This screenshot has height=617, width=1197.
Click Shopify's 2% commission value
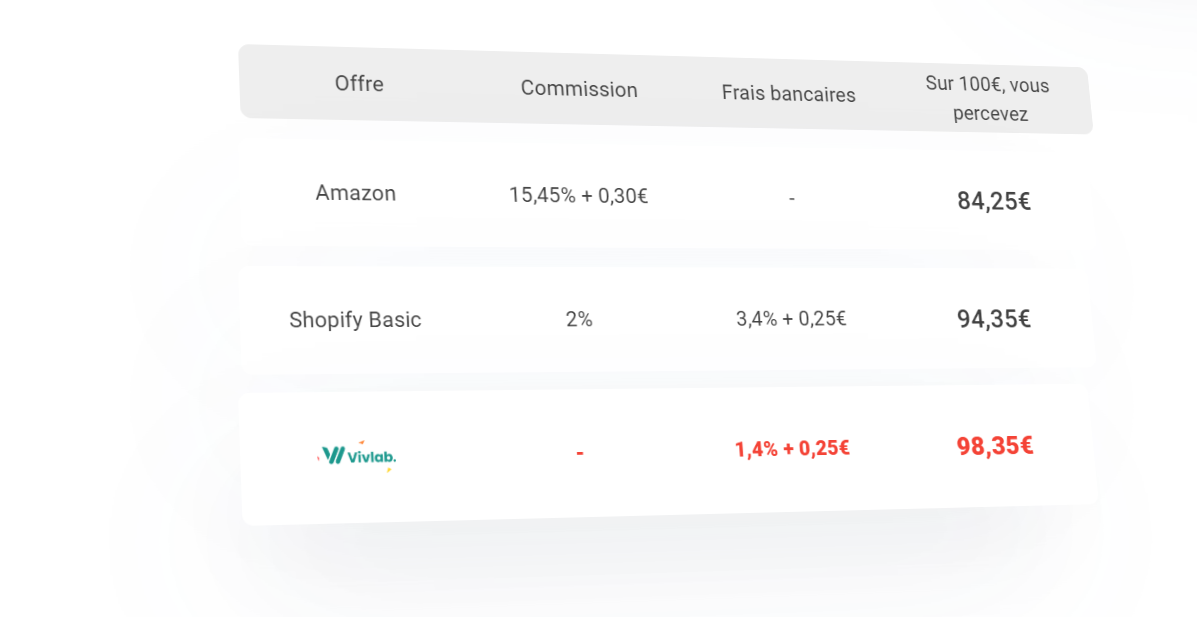click(579, 318)
